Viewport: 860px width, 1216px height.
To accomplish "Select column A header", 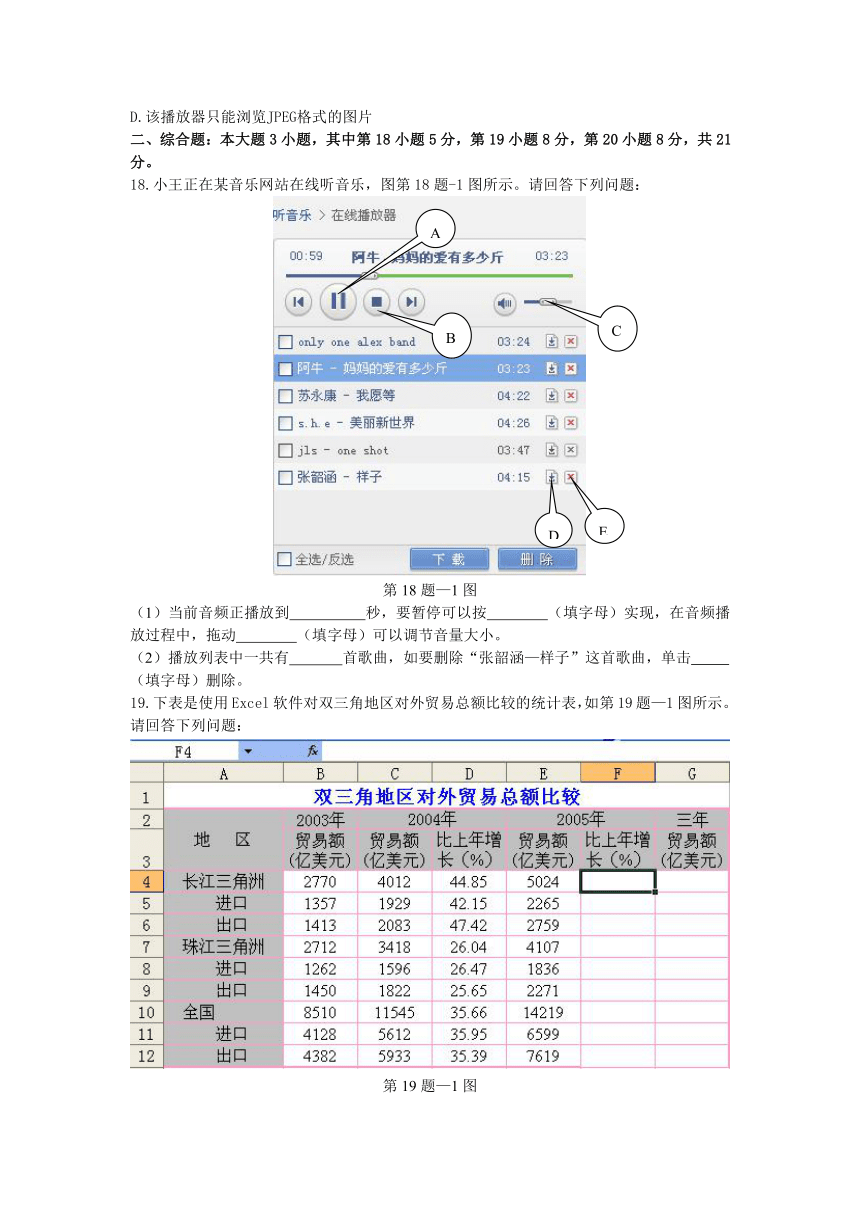I will [x=223, y=772].
